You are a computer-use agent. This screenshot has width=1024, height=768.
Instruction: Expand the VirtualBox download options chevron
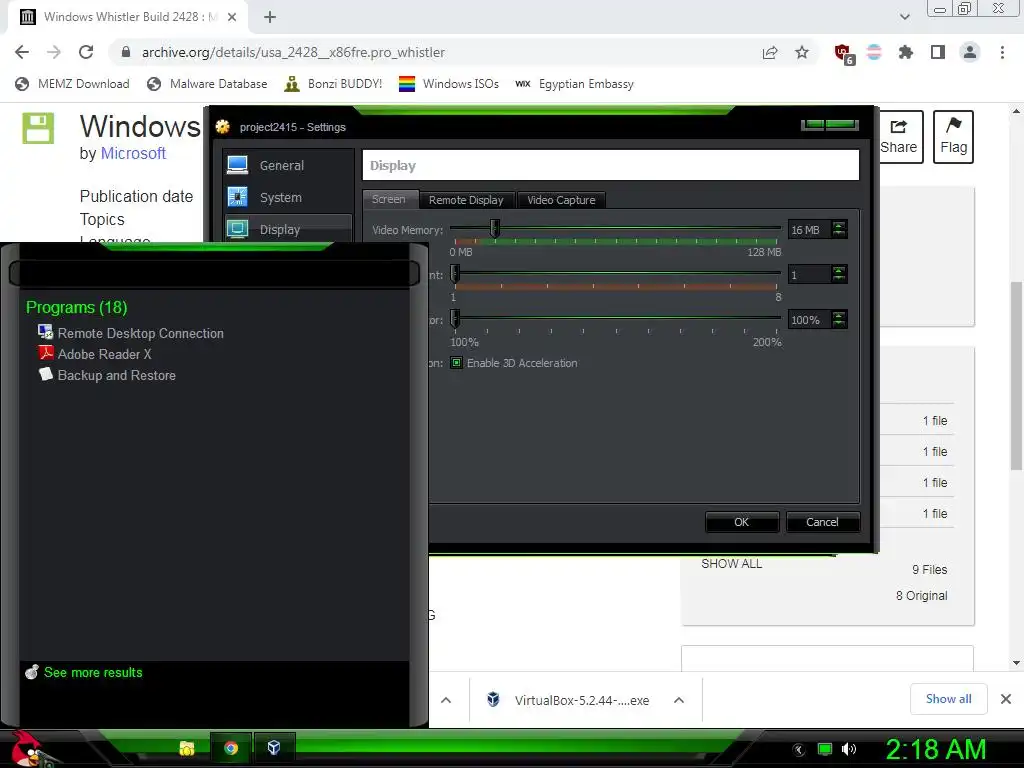click(679, 700)
